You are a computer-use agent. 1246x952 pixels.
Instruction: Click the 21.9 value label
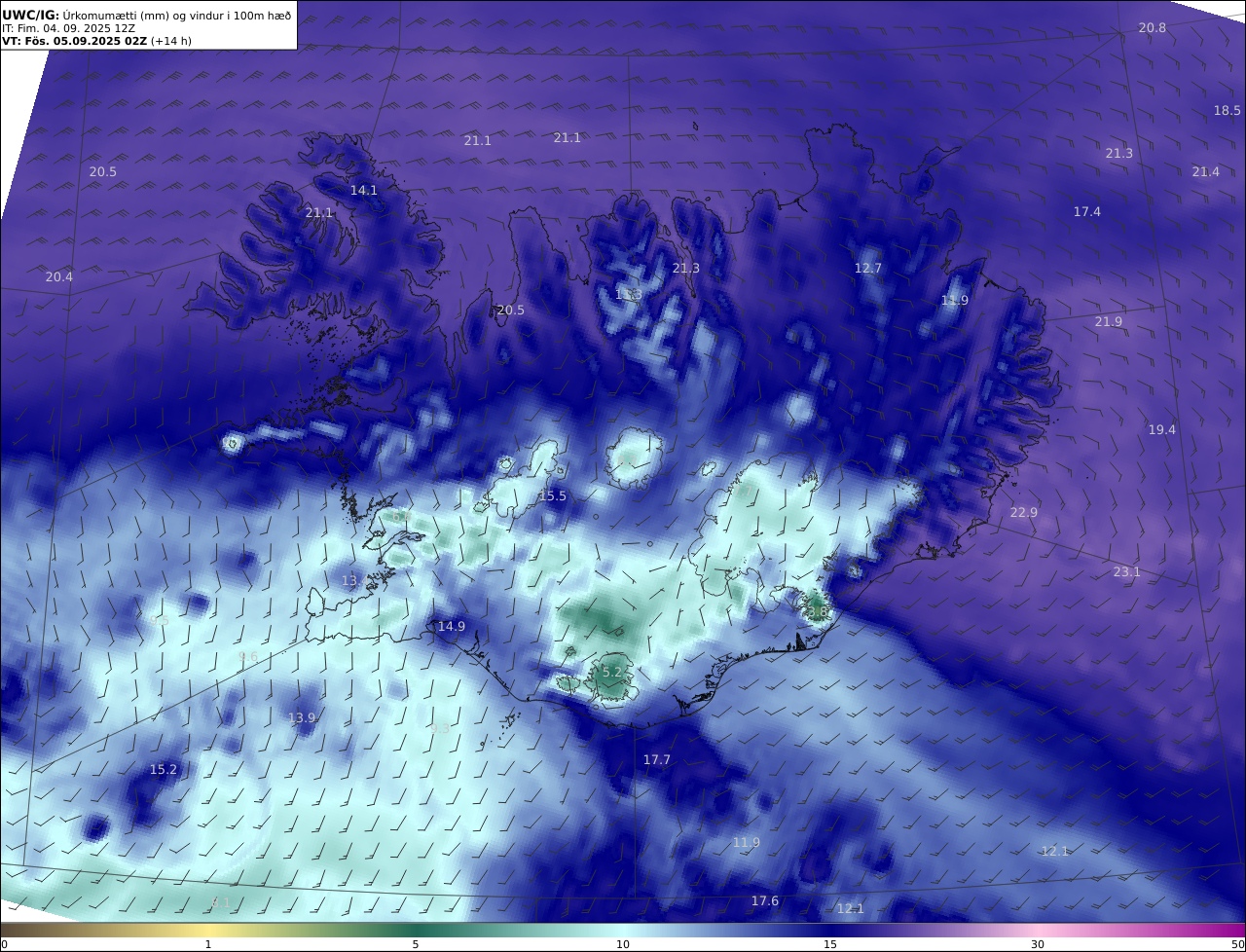(1109, 322)
